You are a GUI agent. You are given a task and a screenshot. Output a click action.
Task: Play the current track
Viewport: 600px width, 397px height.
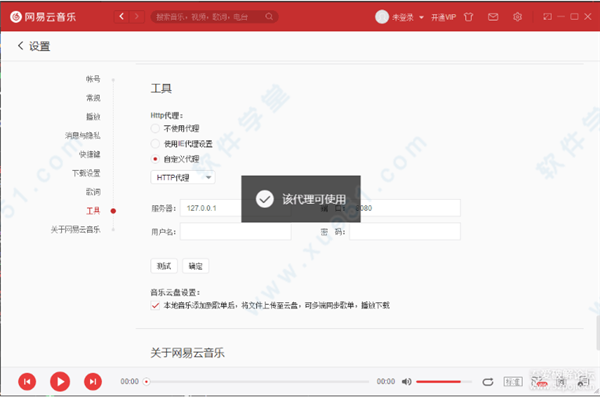[x=60, y=381]
